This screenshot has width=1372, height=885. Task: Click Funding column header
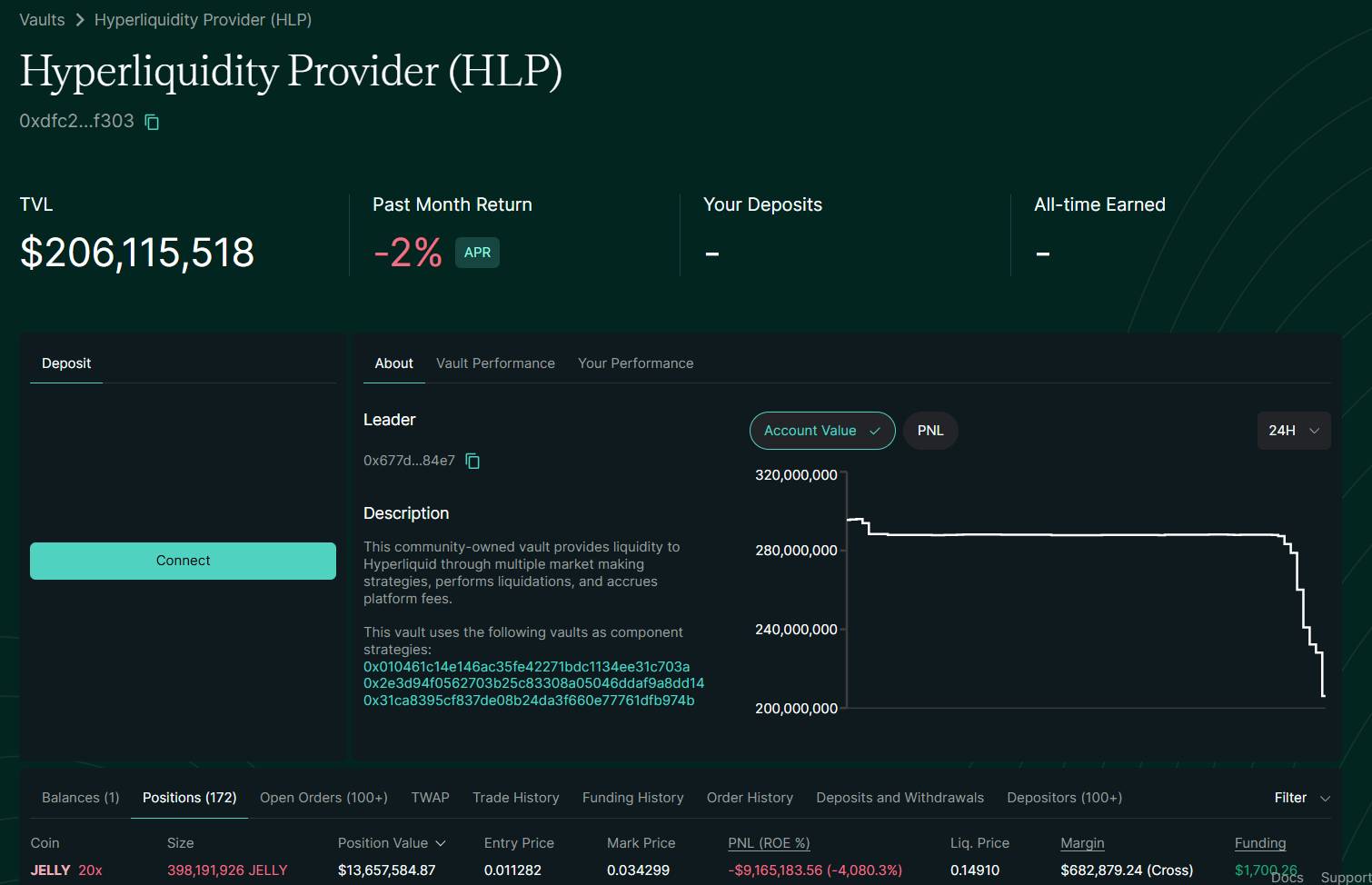1260,843
